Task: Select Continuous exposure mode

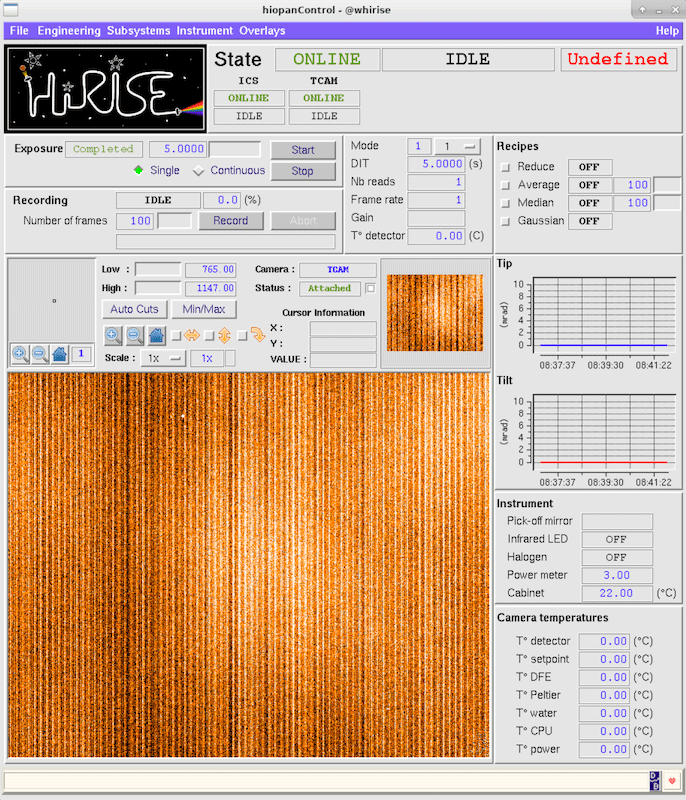Action: [199, 171]
